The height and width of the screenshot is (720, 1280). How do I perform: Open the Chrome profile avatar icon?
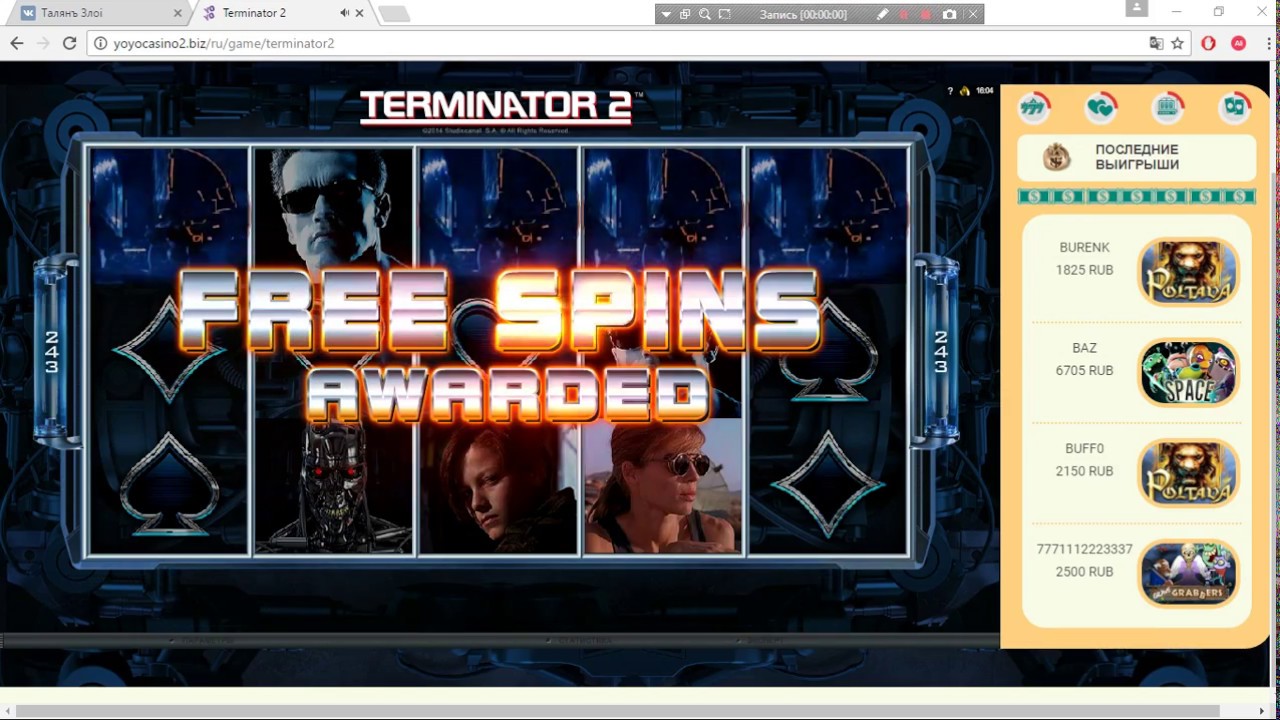pos(1136,9)
